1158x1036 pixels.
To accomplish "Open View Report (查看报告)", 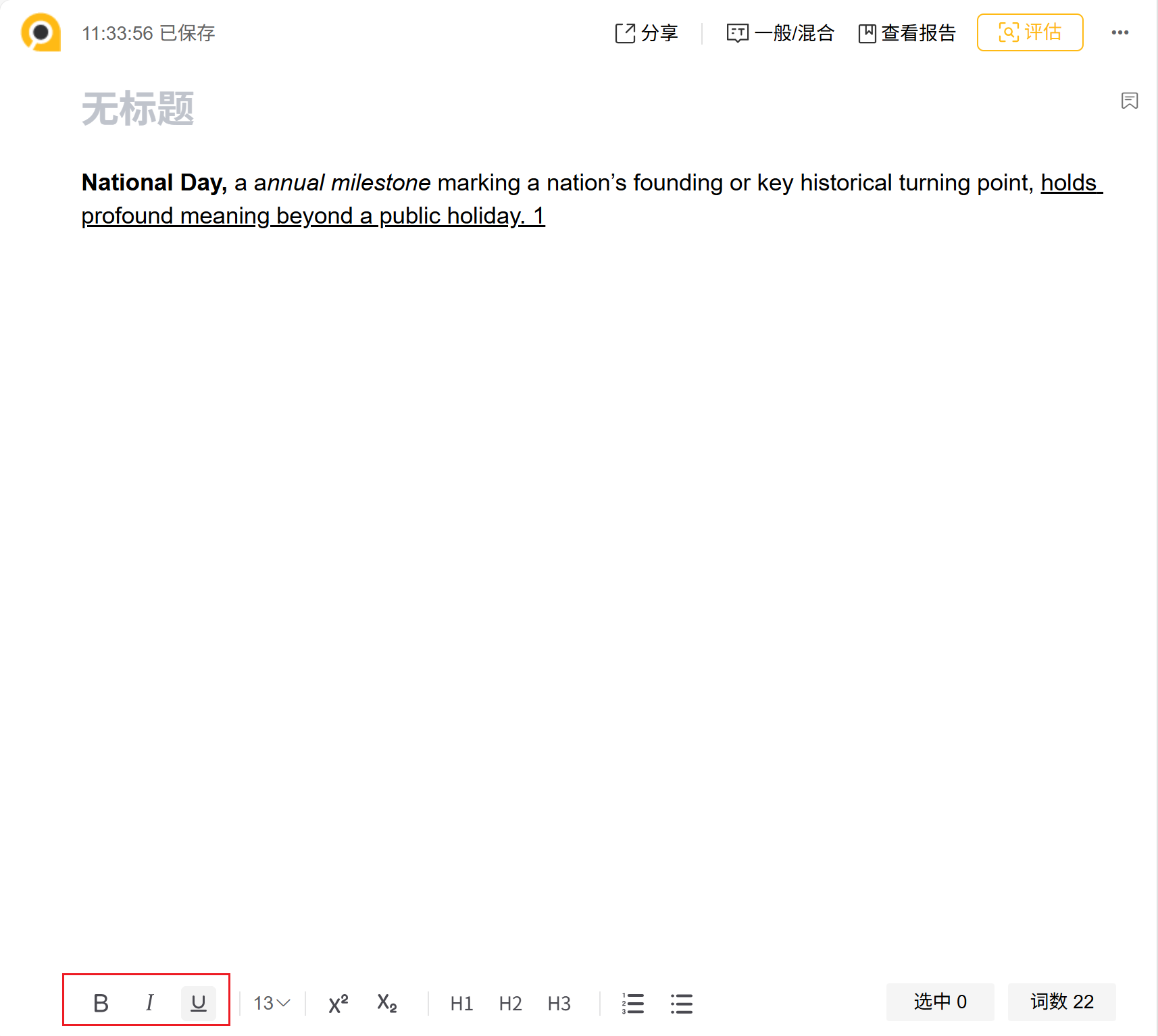I will (907, 32).
